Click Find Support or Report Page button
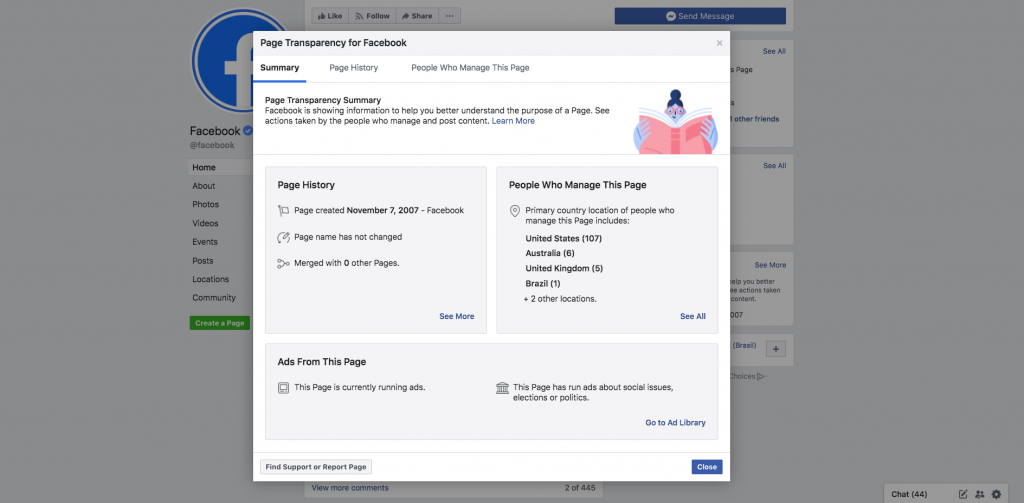The width and height of the screenshot is (1024, 503). (316, 467)
